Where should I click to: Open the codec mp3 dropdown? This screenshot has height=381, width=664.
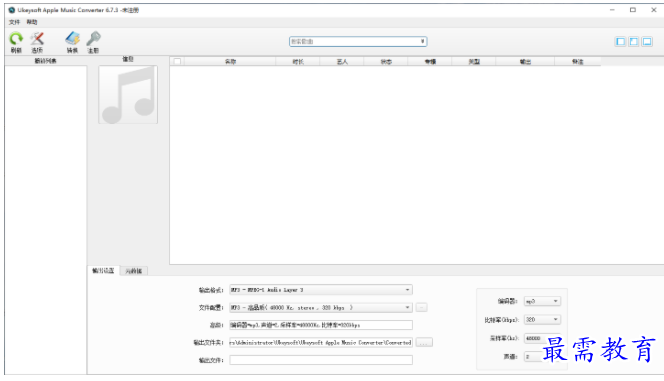542,301
